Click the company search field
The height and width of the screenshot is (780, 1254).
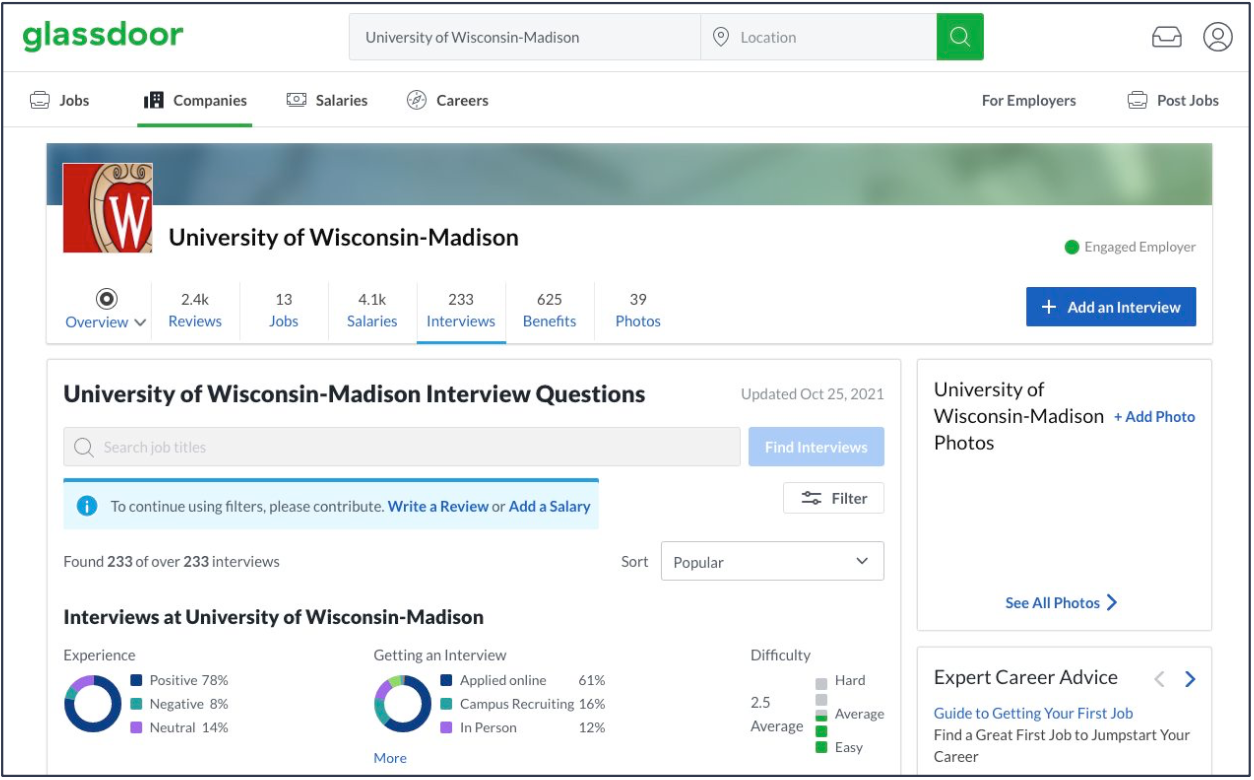[x=525, y=37]
